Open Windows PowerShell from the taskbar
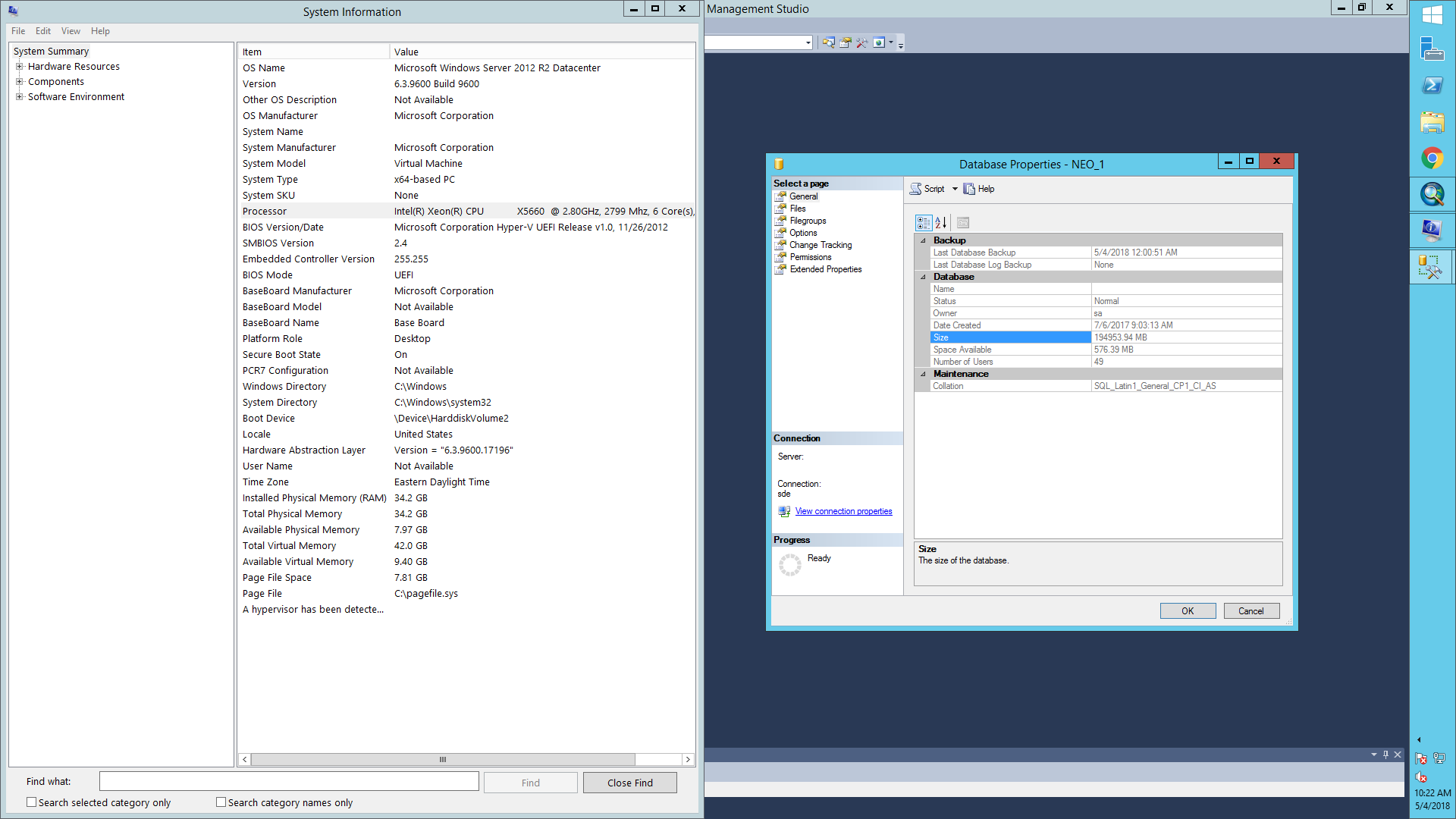 point(1432,86)
